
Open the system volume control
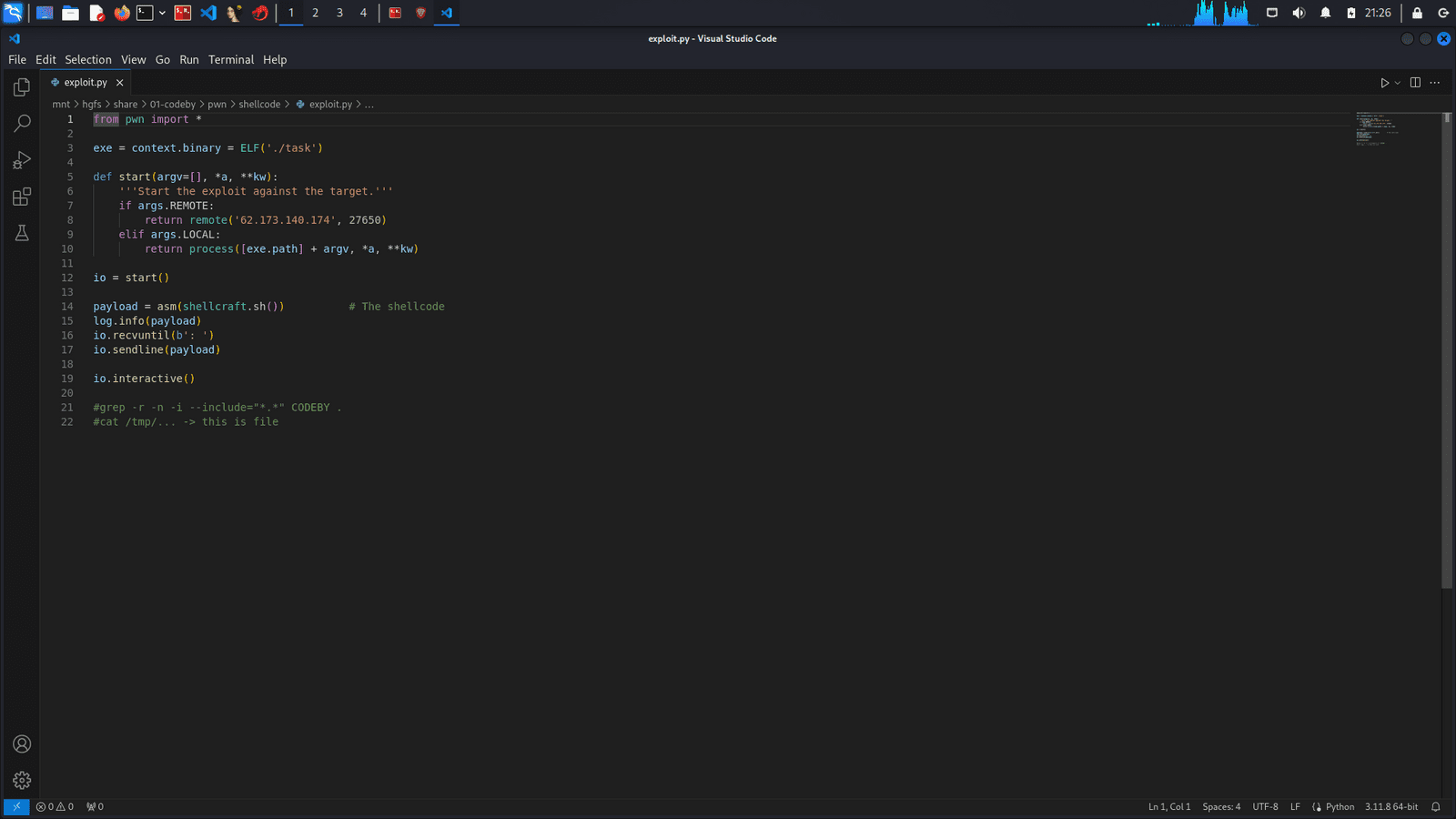[x=1299, y=13]
